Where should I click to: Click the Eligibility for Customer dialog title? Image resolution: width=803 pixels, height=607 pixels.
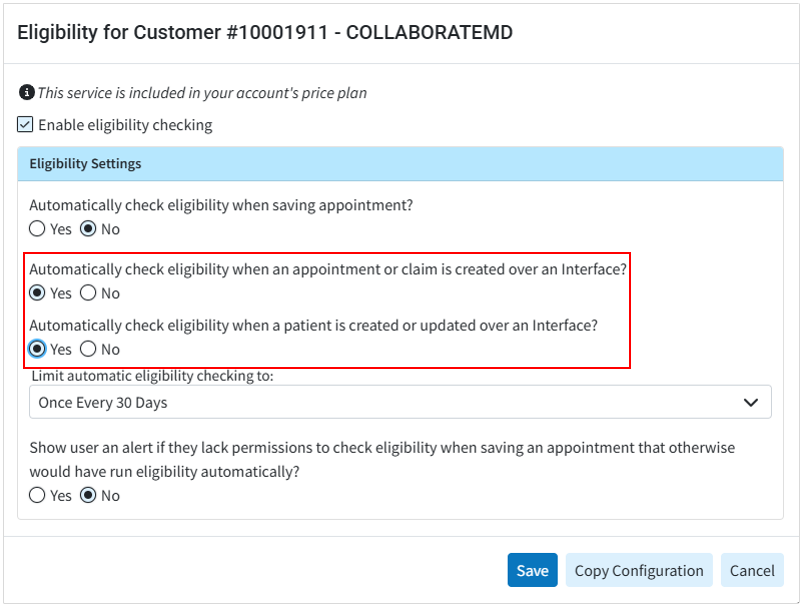point(265,33)
